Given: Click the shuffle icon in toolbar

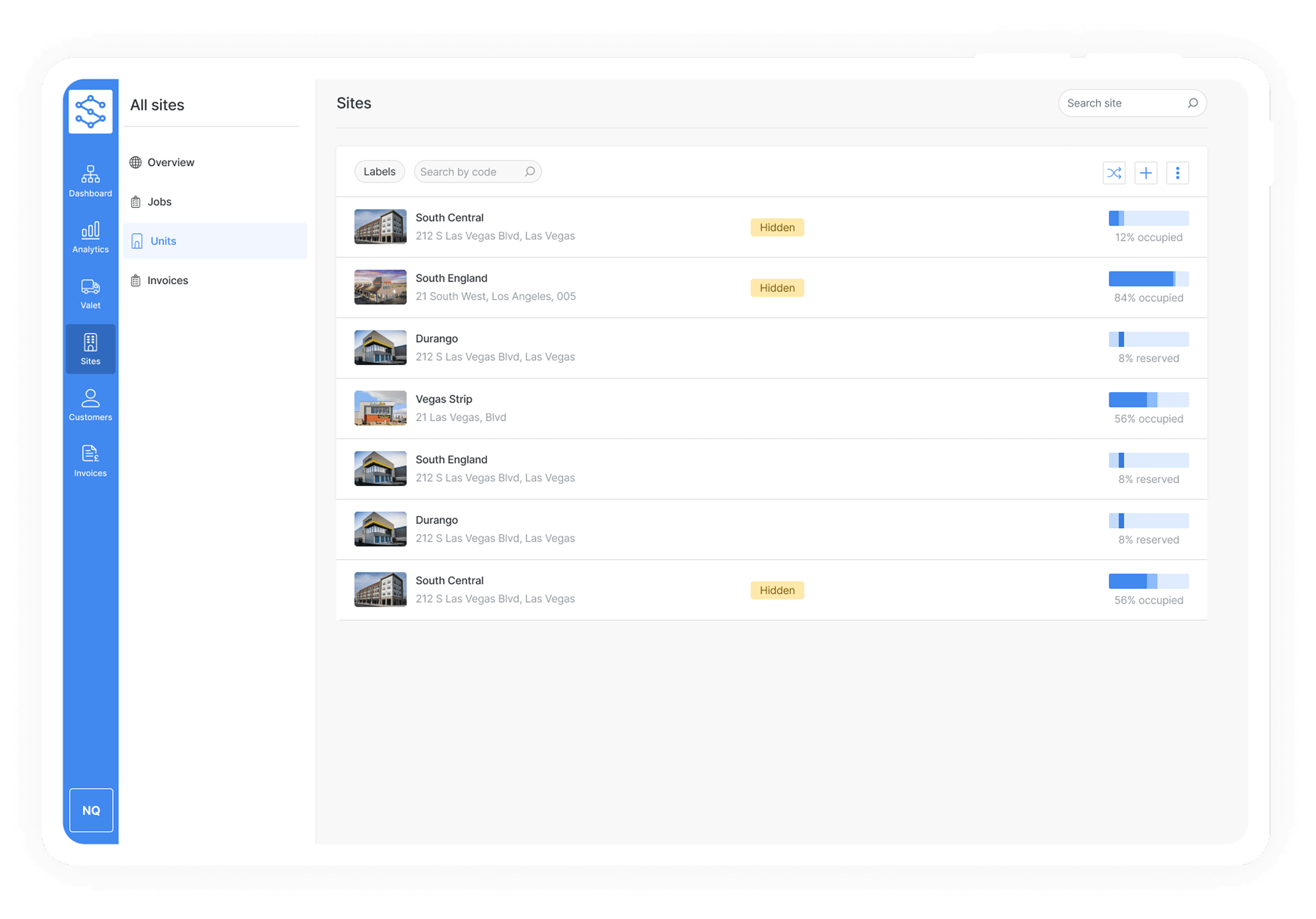Looking at the screenshot, I should (1114, 173).
